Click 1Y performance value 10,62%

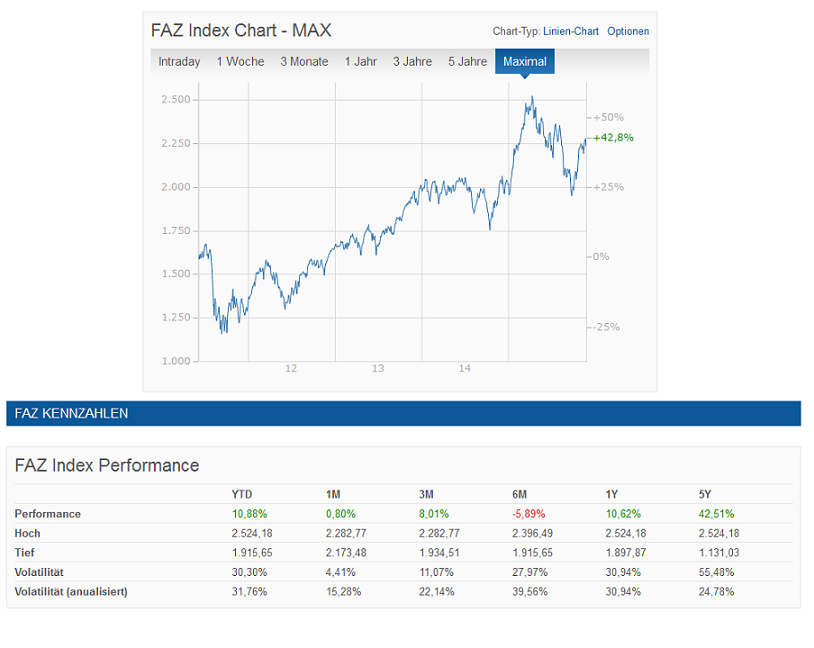(623, 514)
